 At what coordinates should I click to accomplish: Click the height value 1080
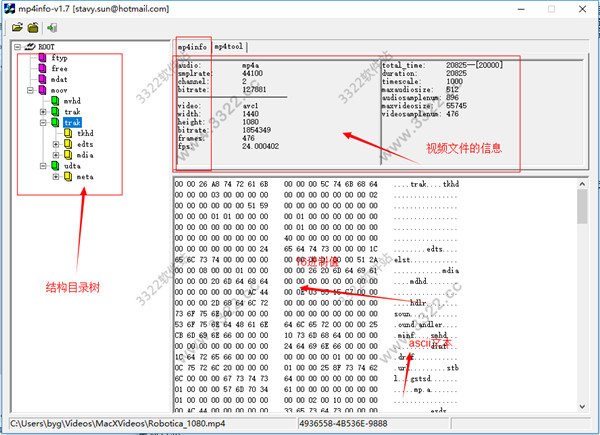point(250,122)
